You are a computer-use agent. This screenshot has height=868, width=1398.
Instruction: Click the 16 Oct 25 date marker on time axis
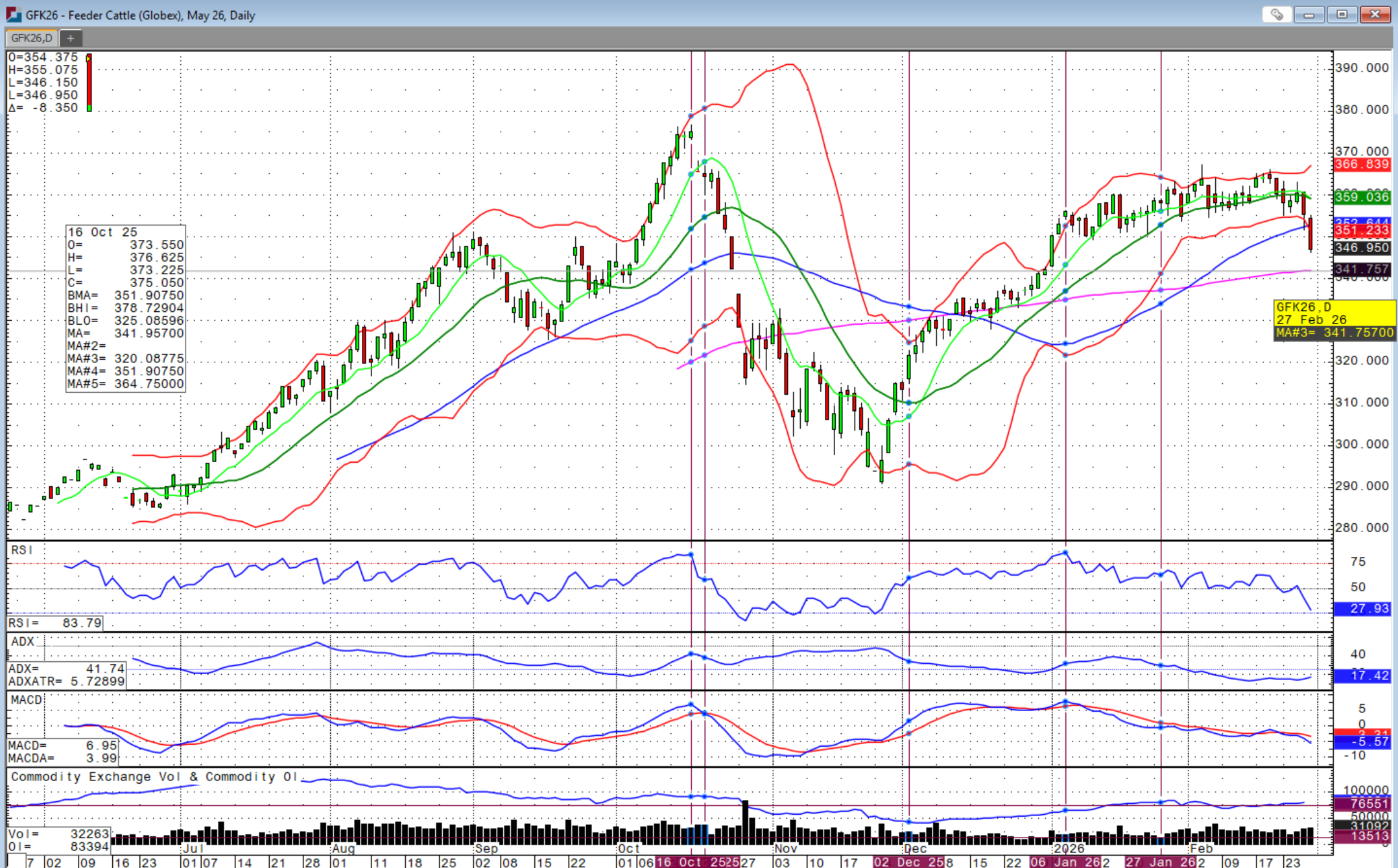click(x=689, y=862)
